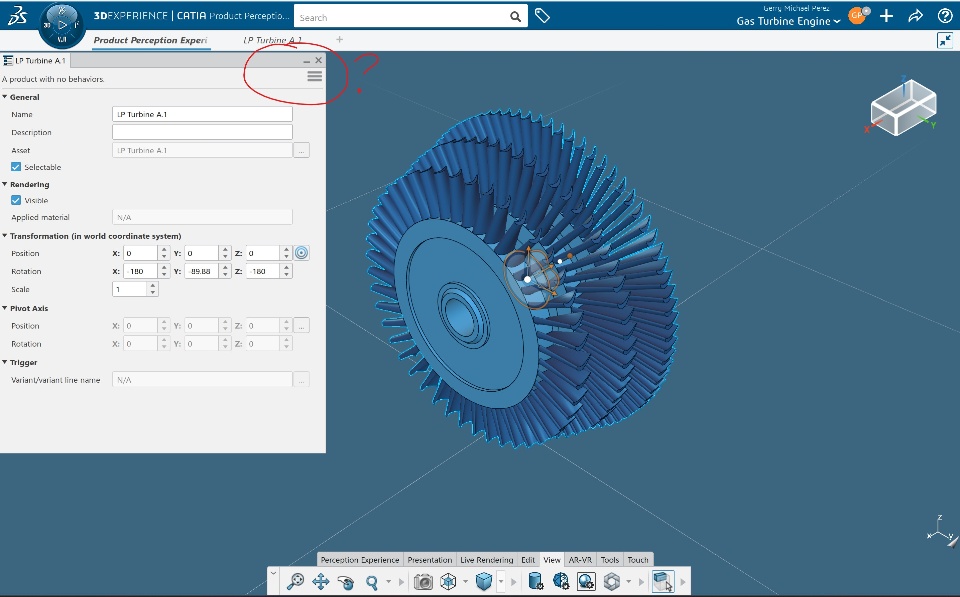Screen dimensions: 960x597
Task: Collapse the Transformation section
Action: point(5,236)
